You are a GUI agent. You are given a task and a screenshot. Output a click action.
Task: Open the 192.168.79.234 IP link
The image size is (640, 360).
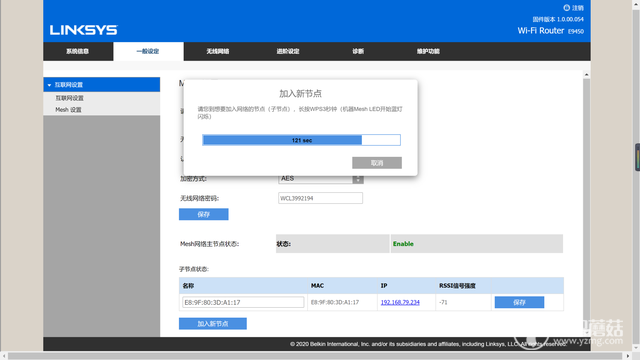[x=400, y=302]
